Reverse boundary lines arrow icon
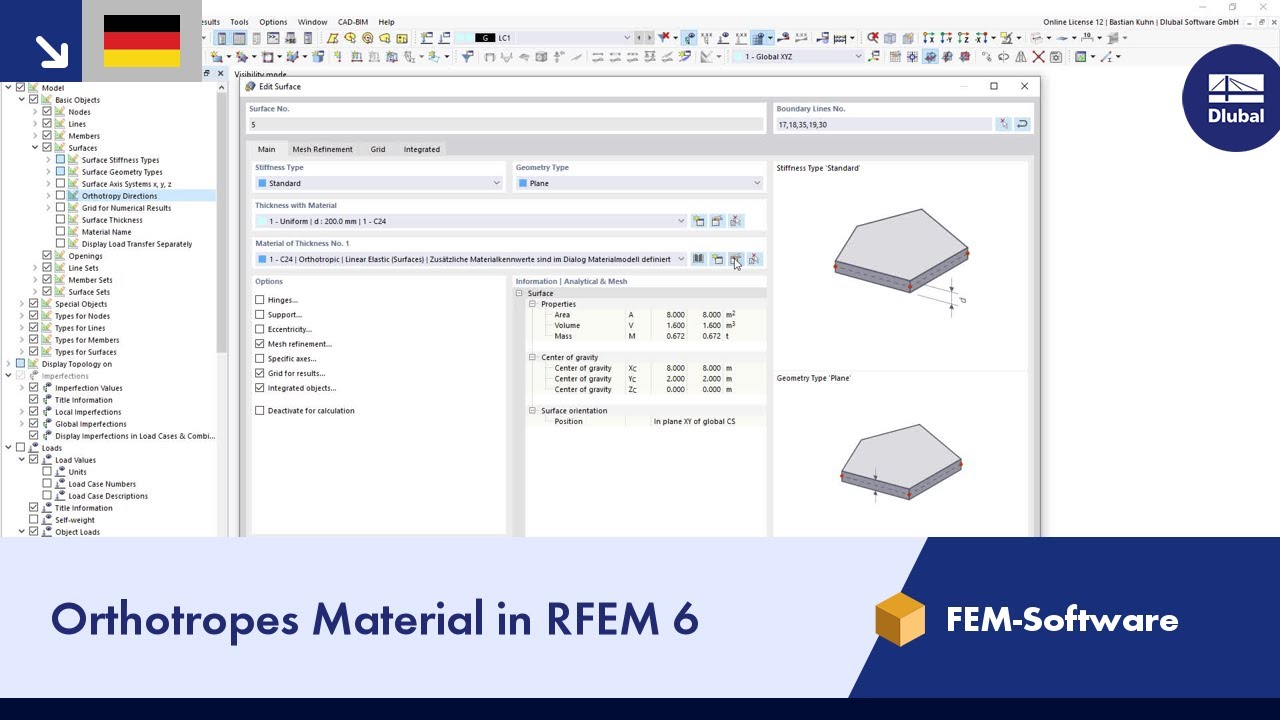 [1022, 125]
